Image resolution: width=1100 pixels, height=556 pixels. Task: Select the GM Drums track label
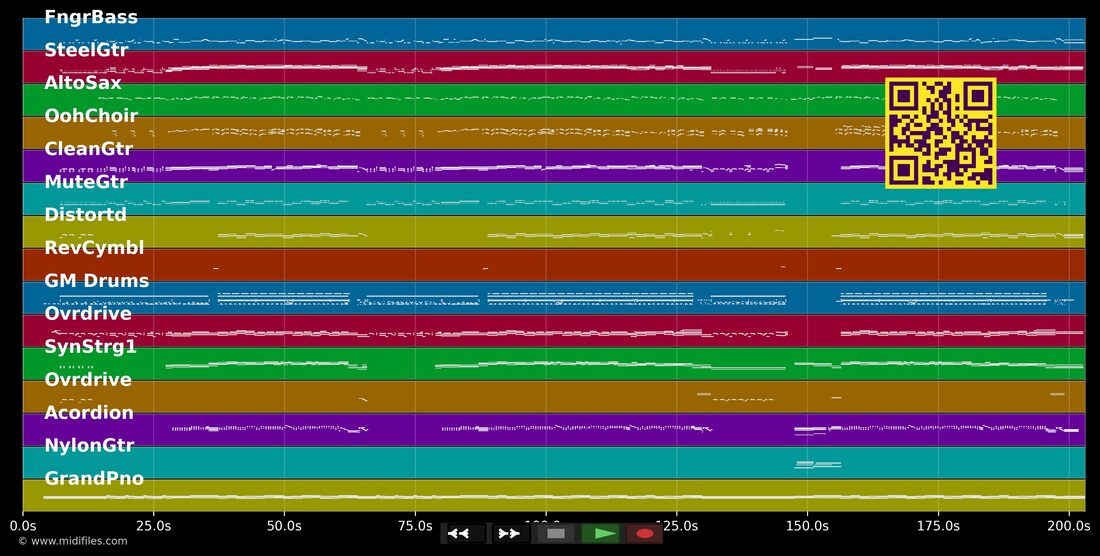97,280
